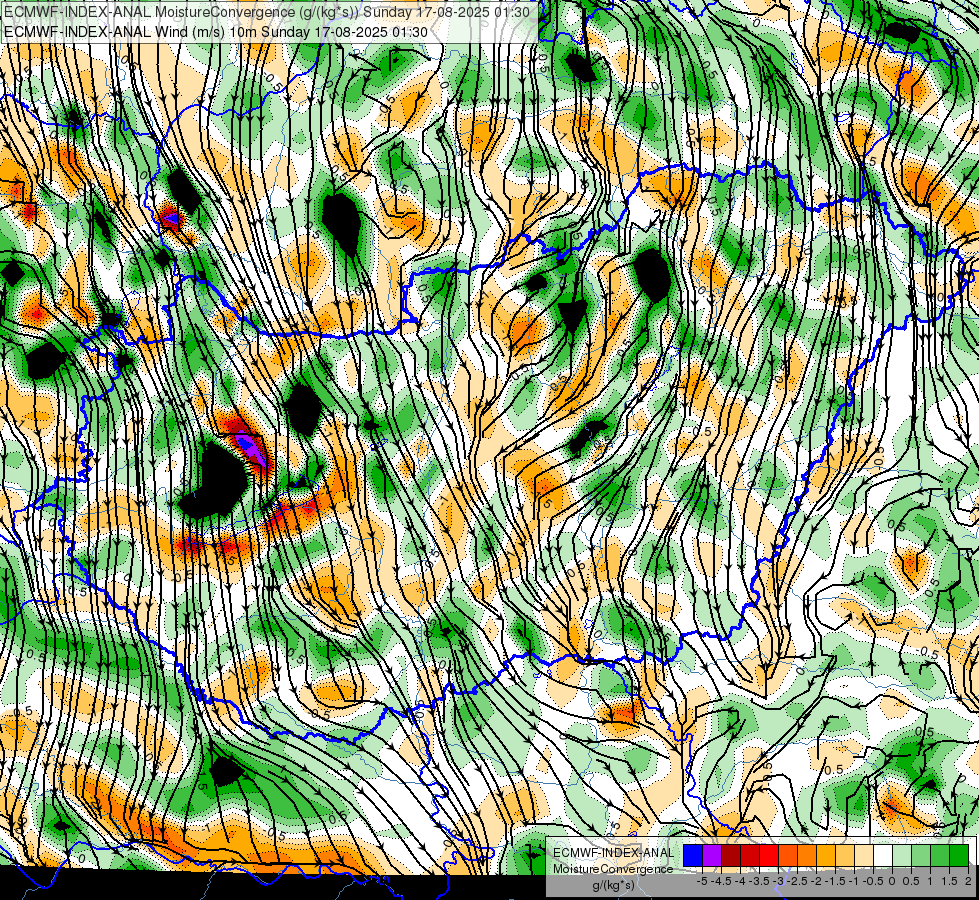
Task: Select the orange swatch above -2.5
Action: (x=807, y=856)
